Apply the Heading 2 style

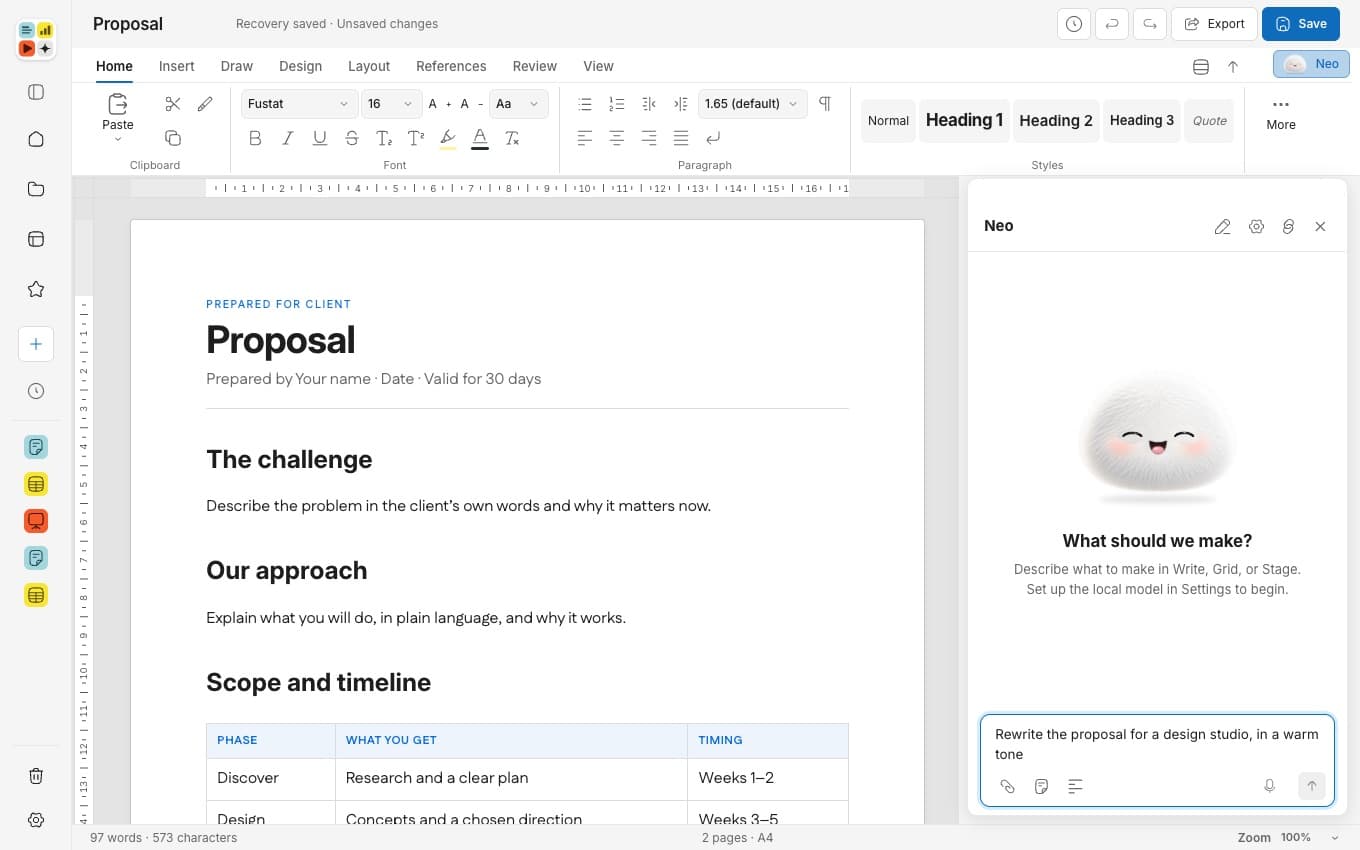tap(1056, 121)
